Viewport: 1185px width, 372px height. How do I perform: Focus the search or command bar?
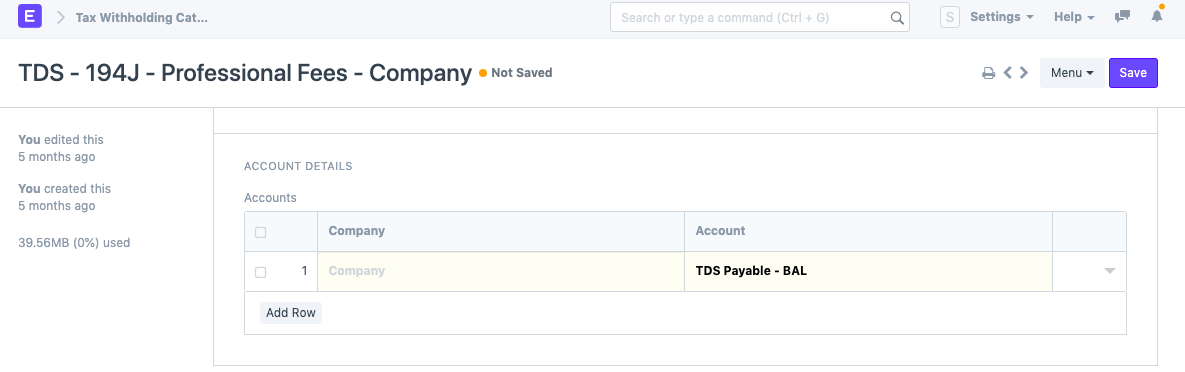(760, 17)
